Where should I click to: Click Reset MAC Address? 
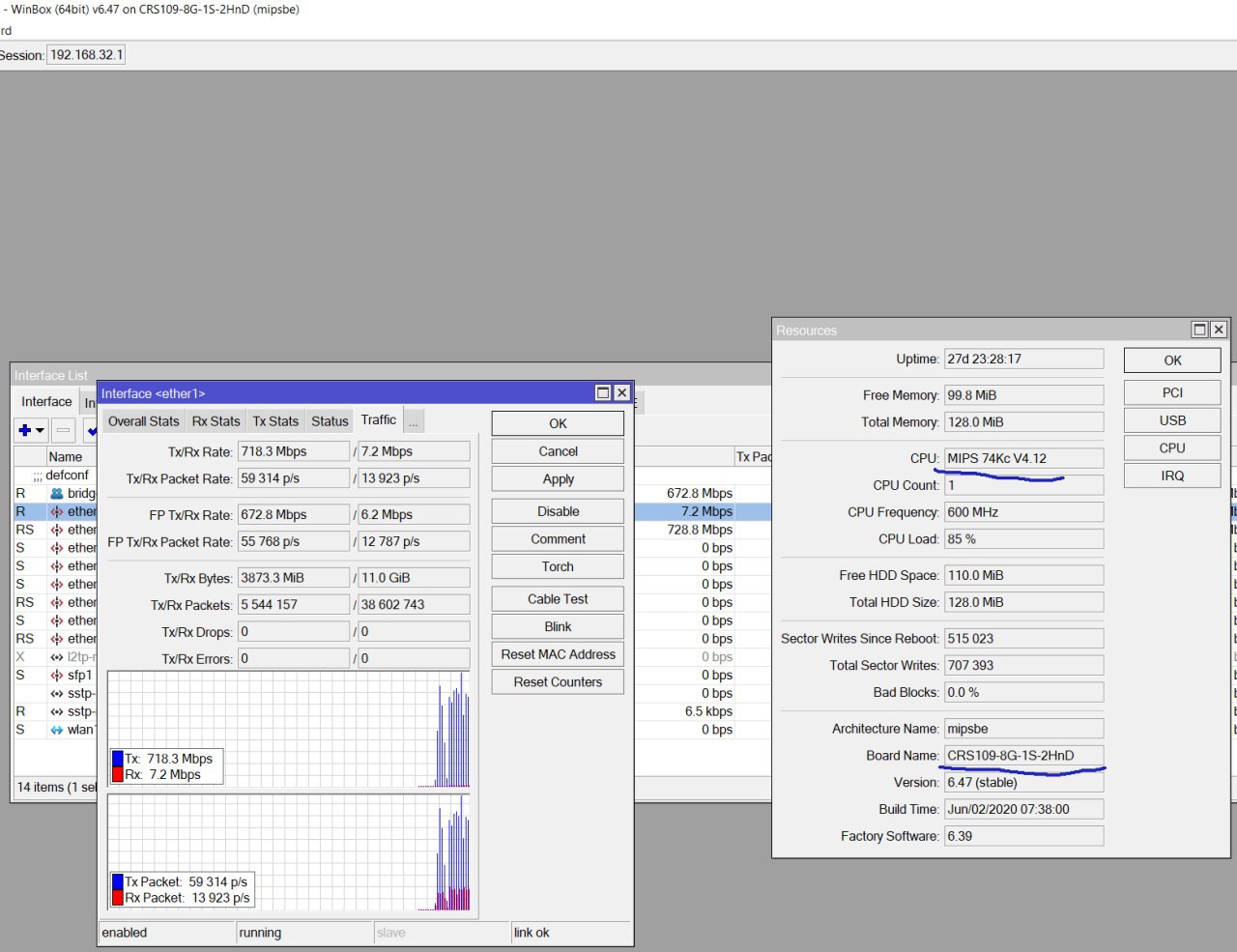pyautogui.click(x=558, y=654)
